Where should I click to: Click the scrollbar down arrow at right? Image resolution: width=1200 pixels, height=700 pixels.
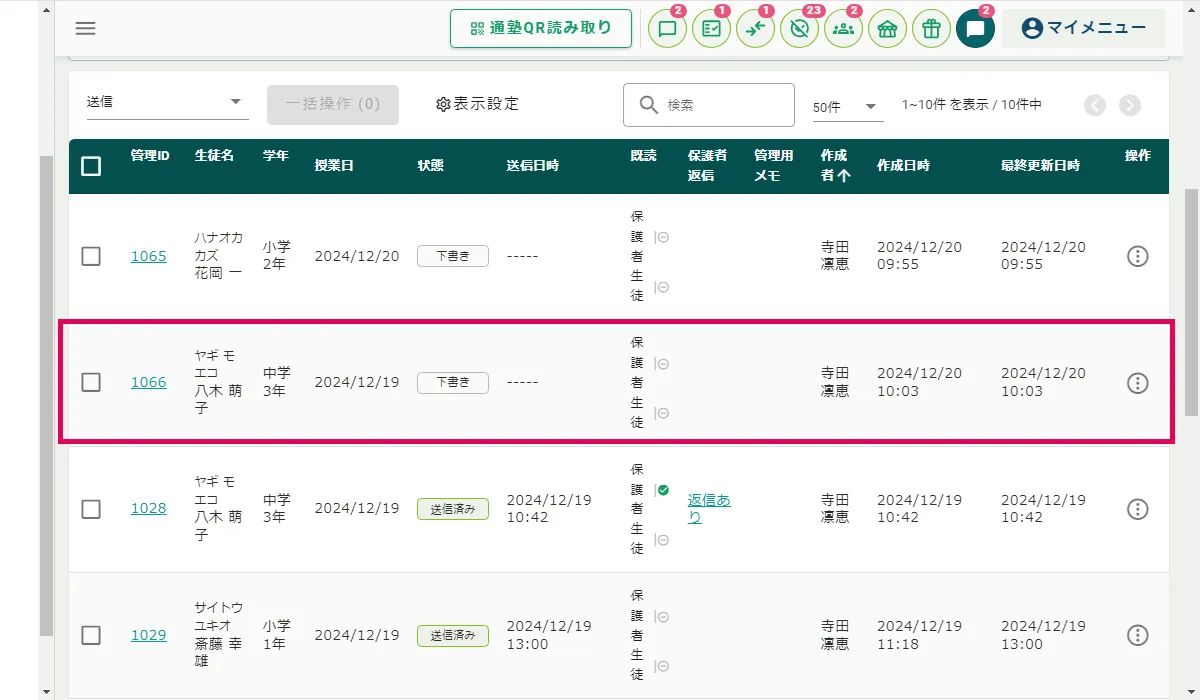1191,690
